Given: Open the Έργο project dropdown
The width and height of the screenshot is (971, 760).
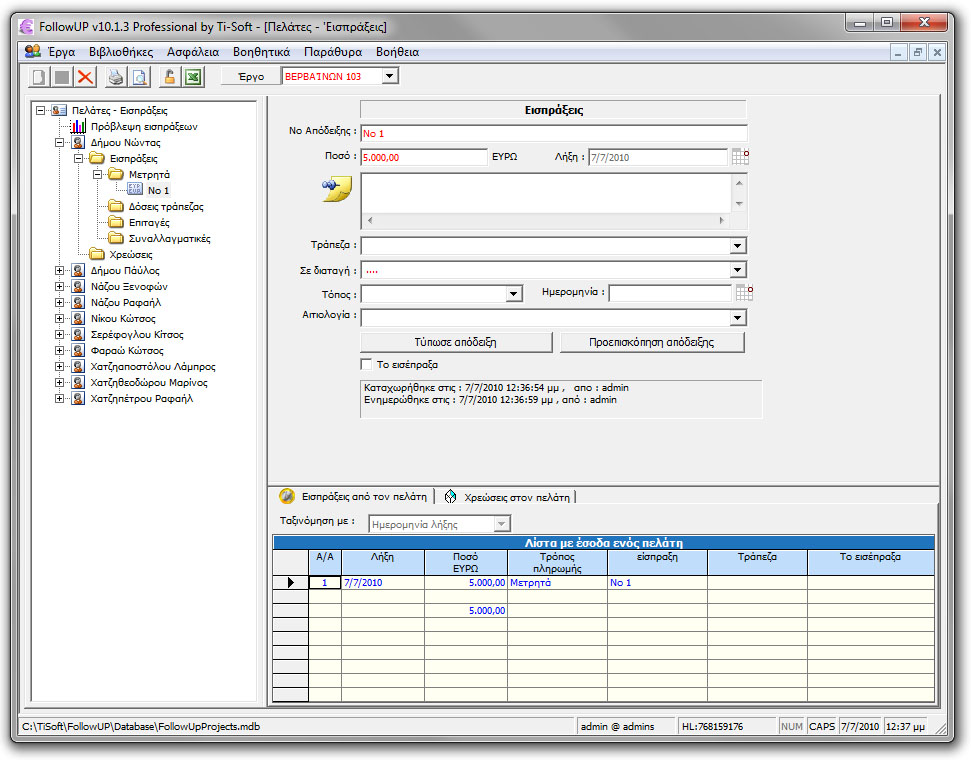Looking at the screenshot, I should click(390, 74).
